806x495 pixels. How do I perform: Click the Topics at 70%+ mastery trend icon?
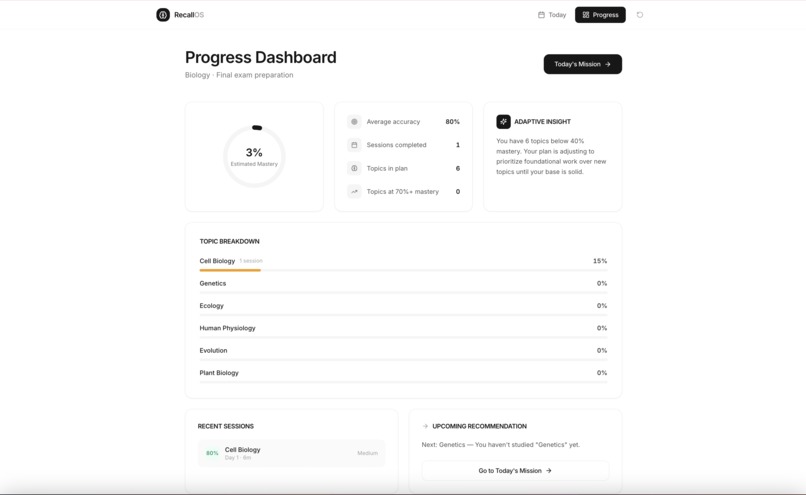coord(354,191)
